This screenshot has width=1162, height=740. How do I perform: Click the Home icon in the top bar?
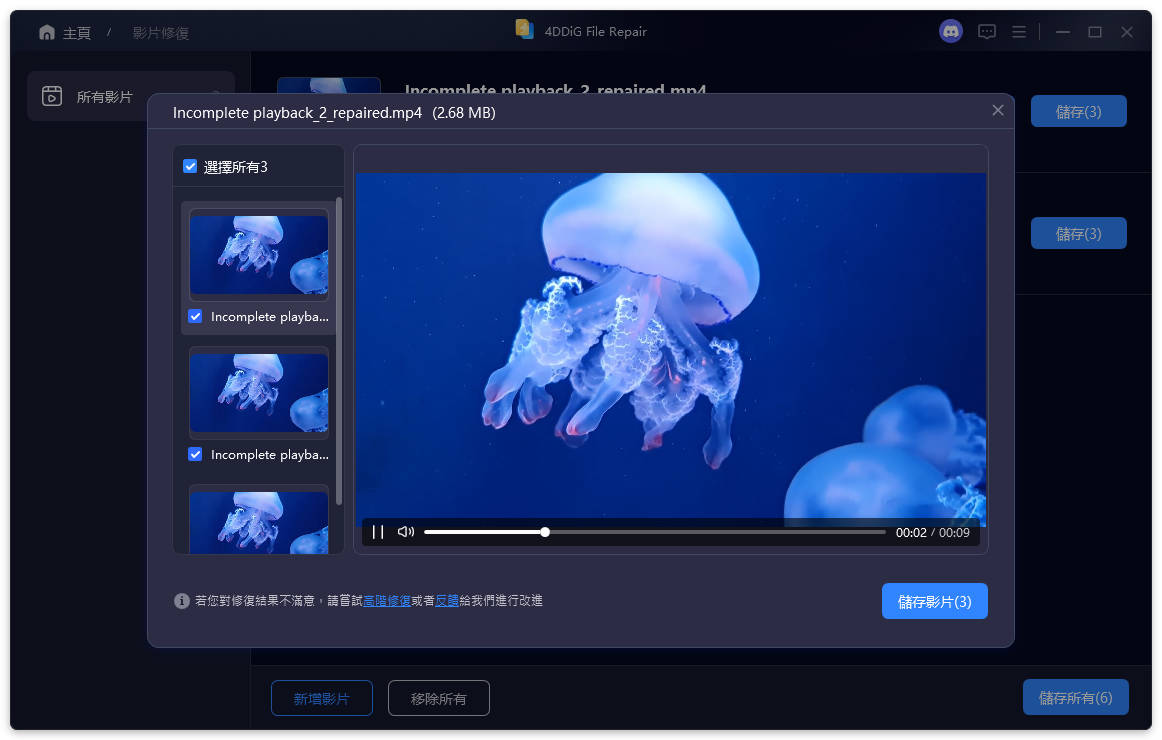46,31
